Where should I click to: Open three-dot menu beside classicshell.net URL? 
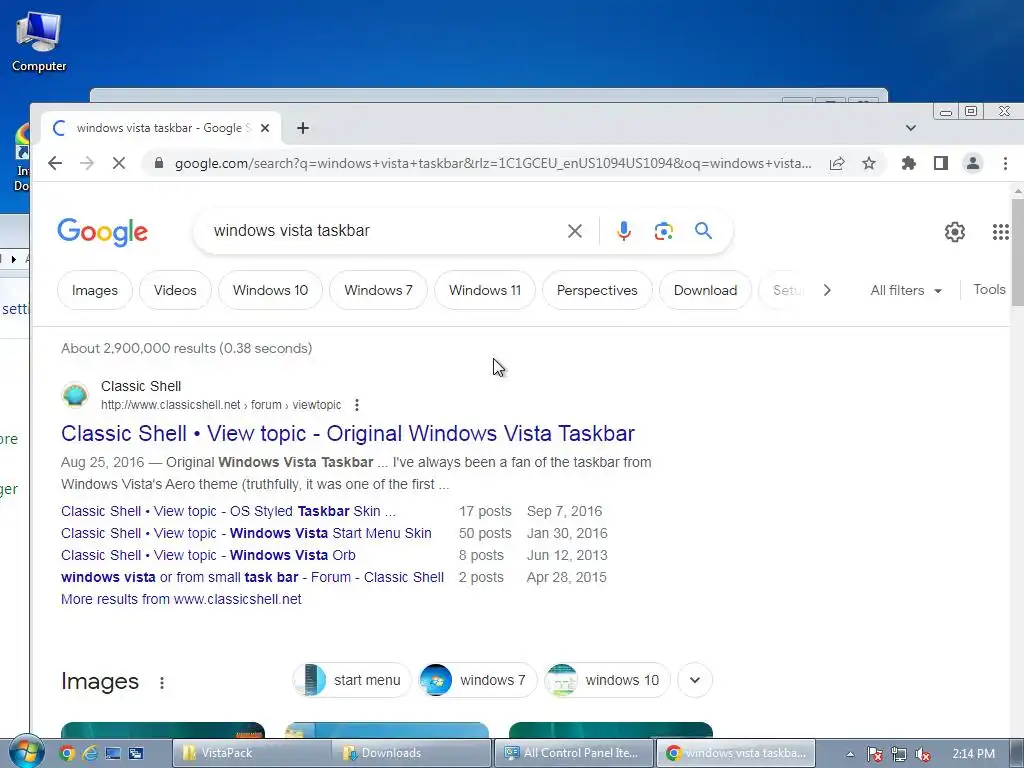click(x=357, y=405)
